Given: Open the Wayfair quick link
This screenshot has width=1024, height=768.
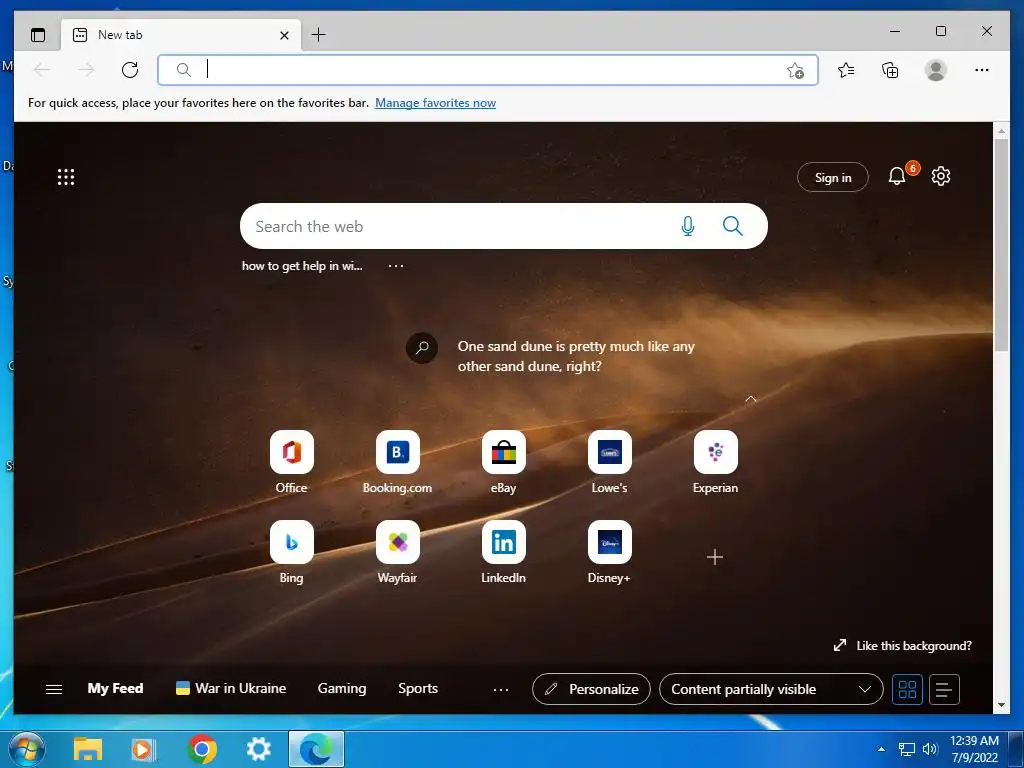Looking at the screenshot, I should pos(398,552).
